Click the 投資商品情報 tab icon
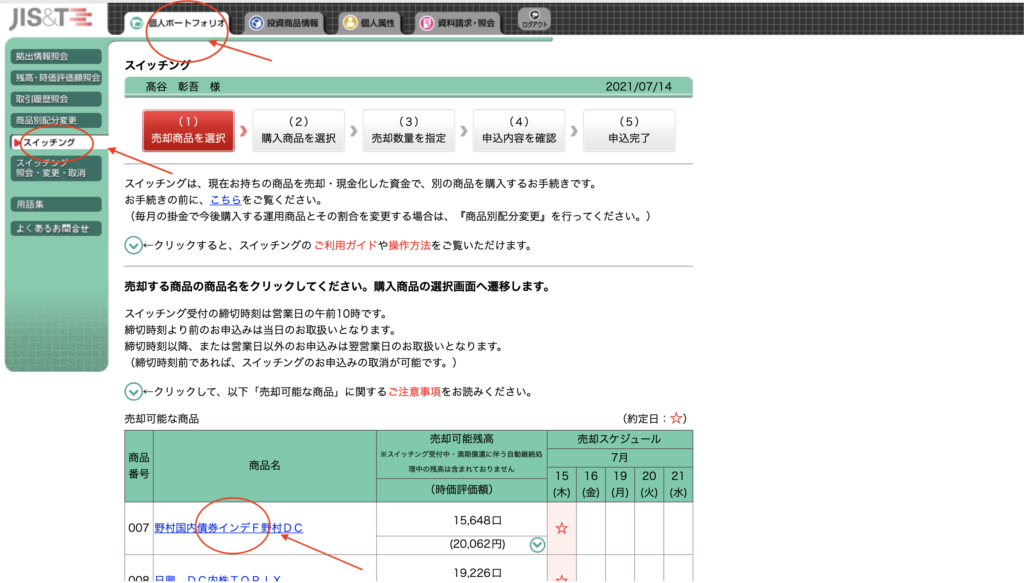This screenshot has width=1024, height=583. [256, 22]
